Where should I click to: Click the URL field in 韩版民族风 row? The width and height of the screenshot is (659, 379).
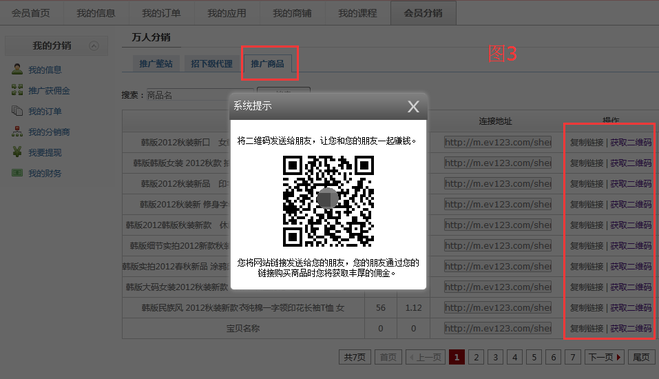pyautogui.click(x=498, y=308)
